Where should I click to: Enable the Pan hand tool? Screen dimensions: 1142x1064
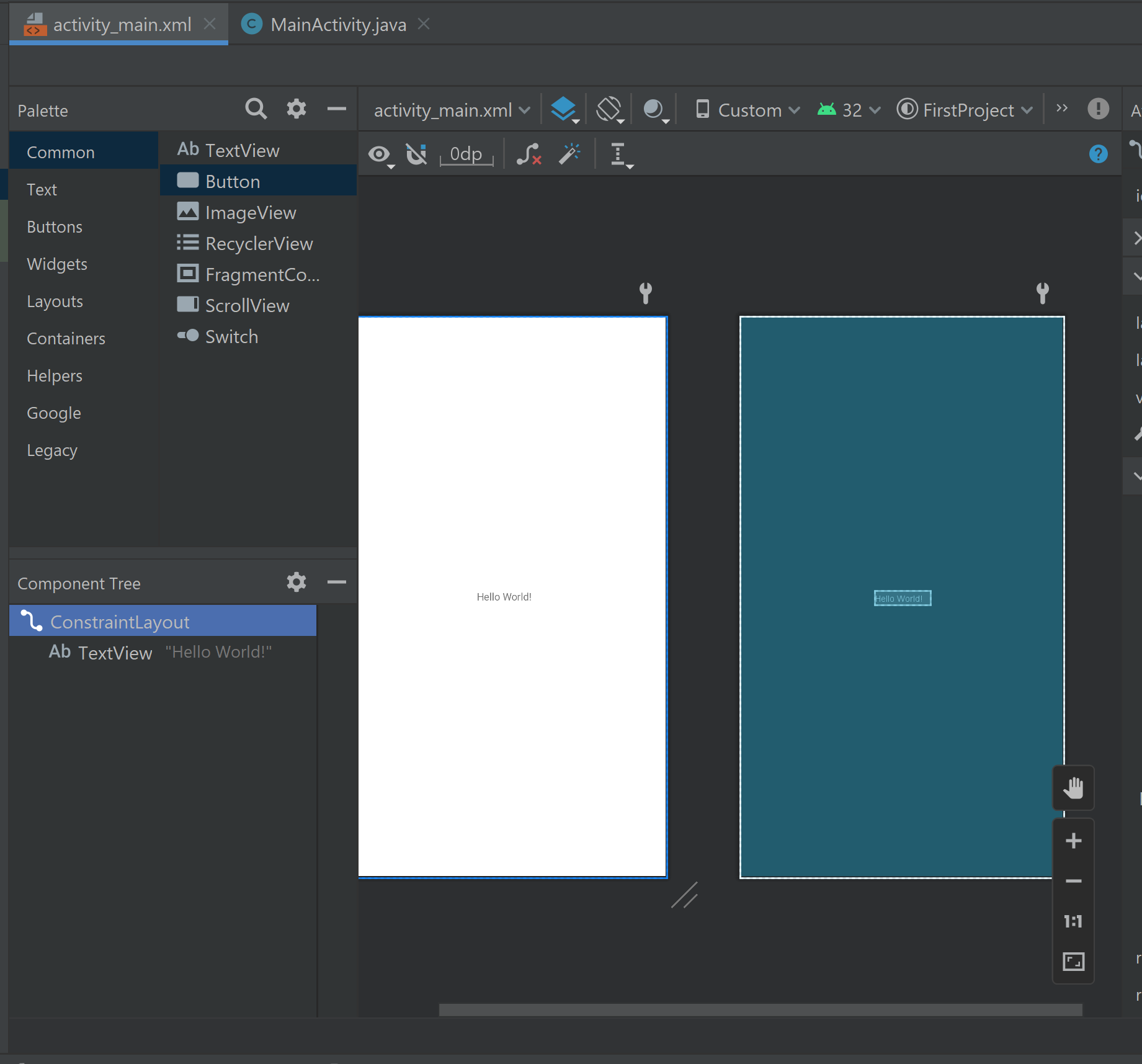1073,789
